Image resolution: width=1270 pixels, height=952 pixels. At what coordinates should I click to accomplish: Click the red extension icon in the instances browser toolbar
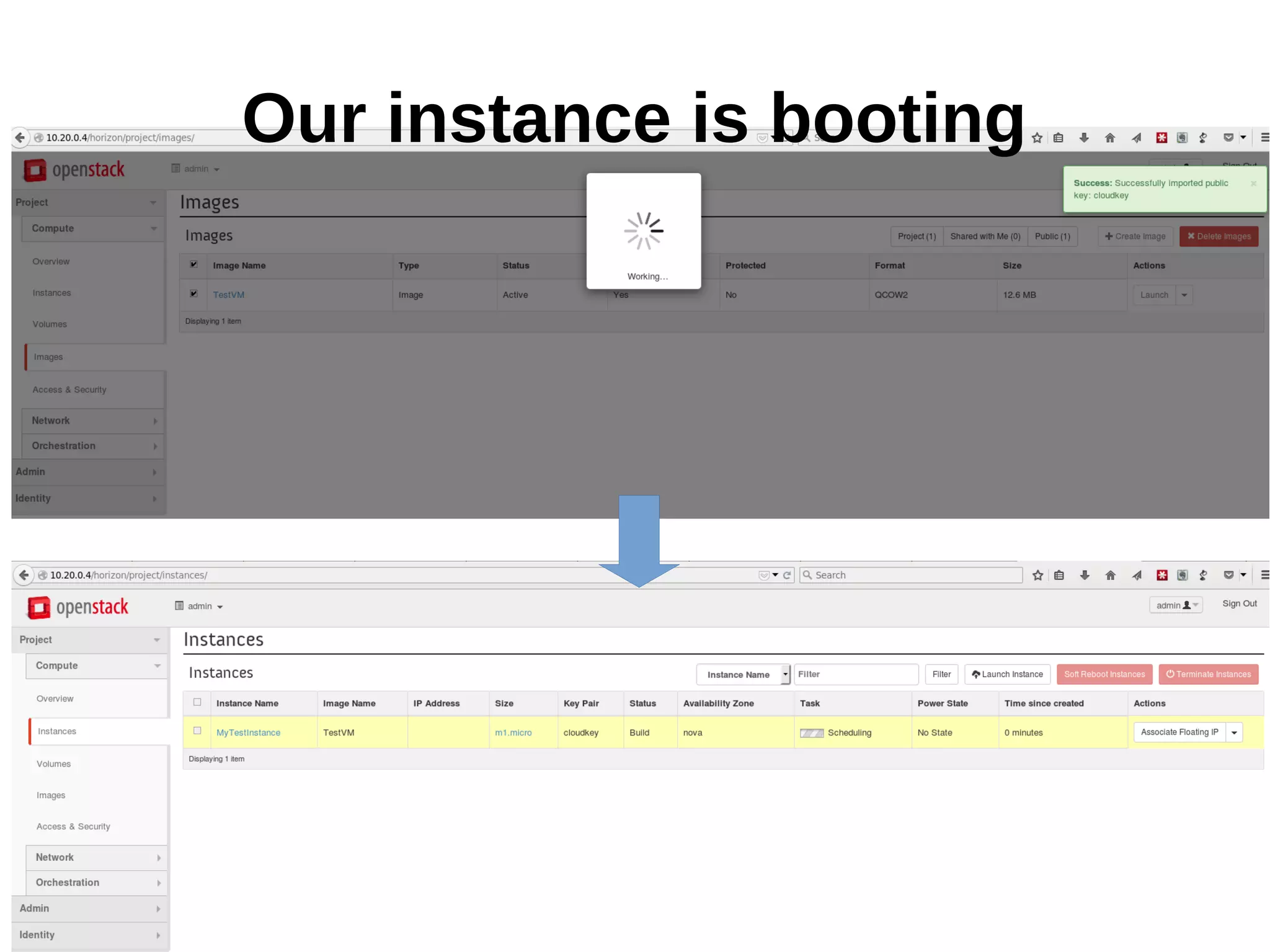pyautogui.click(x=1162, y=575)
